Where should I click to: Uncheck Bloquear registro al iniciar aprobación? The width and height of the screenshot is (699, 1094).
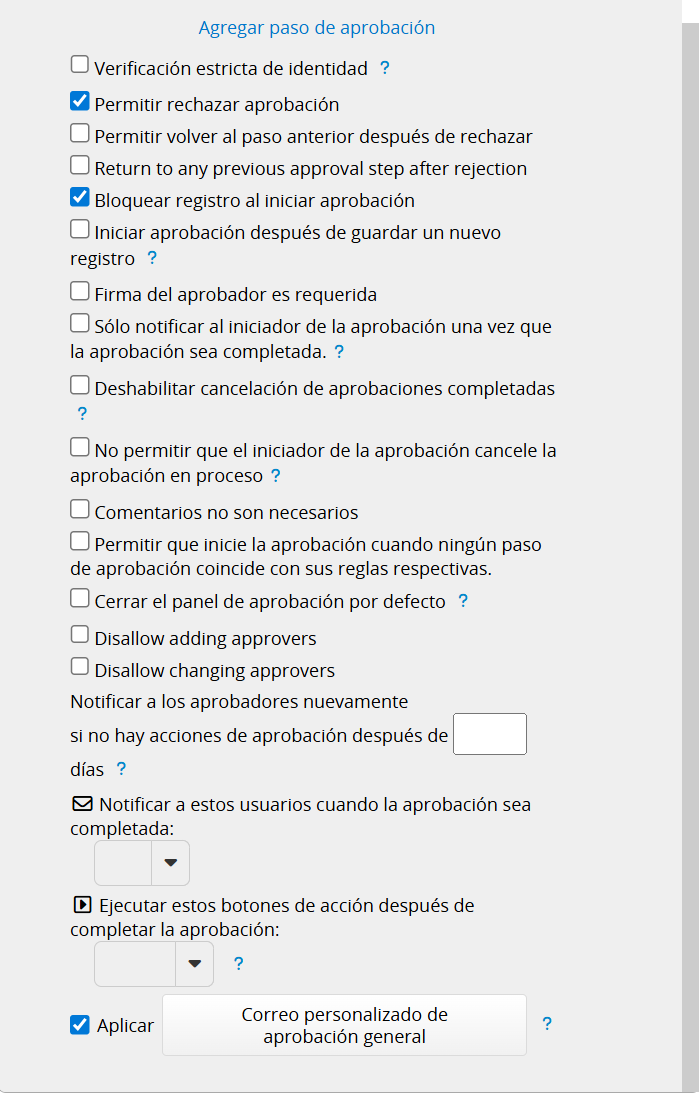(x=80, y=197)
